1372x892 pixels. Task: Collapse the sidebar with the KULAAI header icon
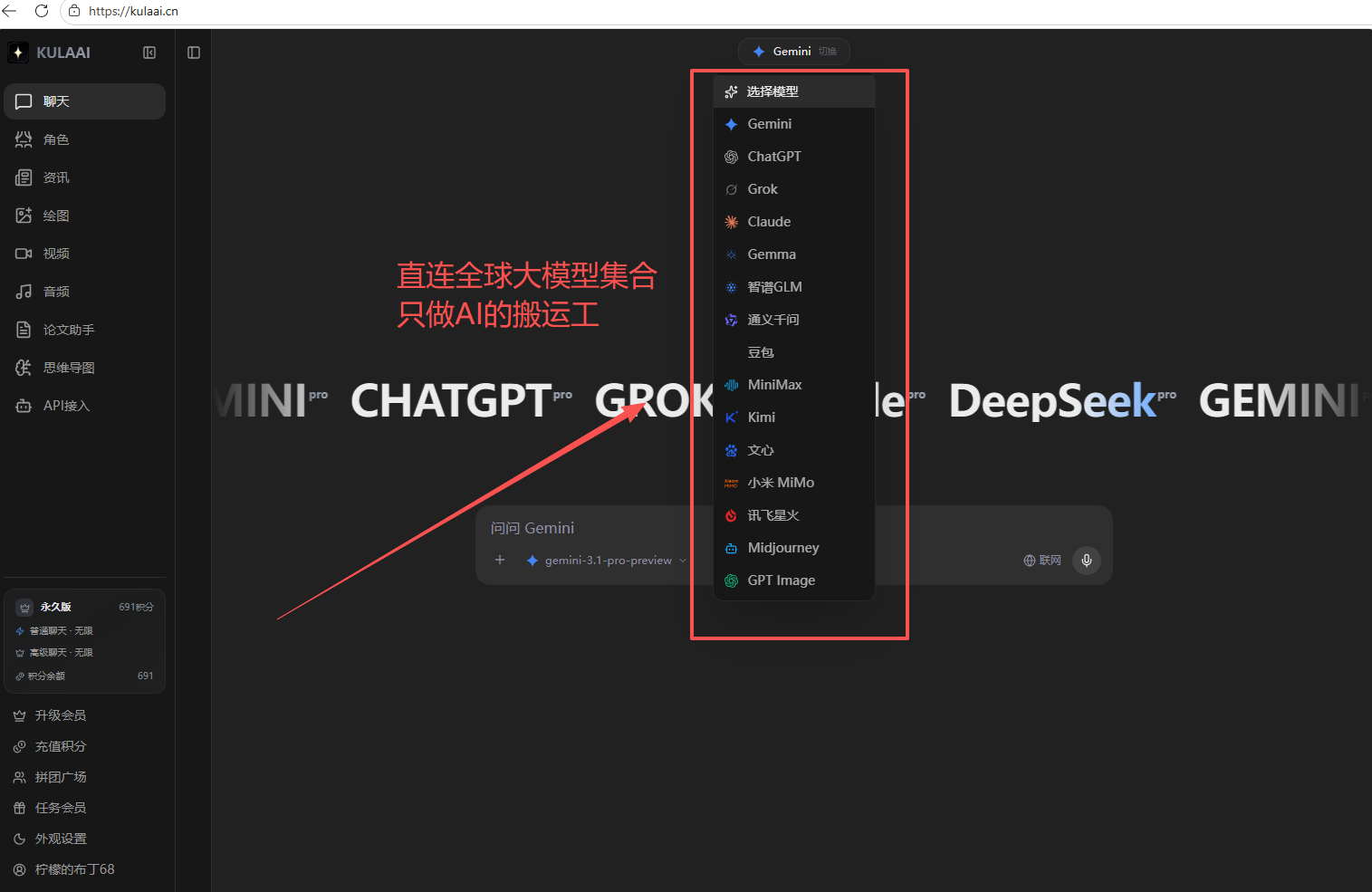click(149, 53)
